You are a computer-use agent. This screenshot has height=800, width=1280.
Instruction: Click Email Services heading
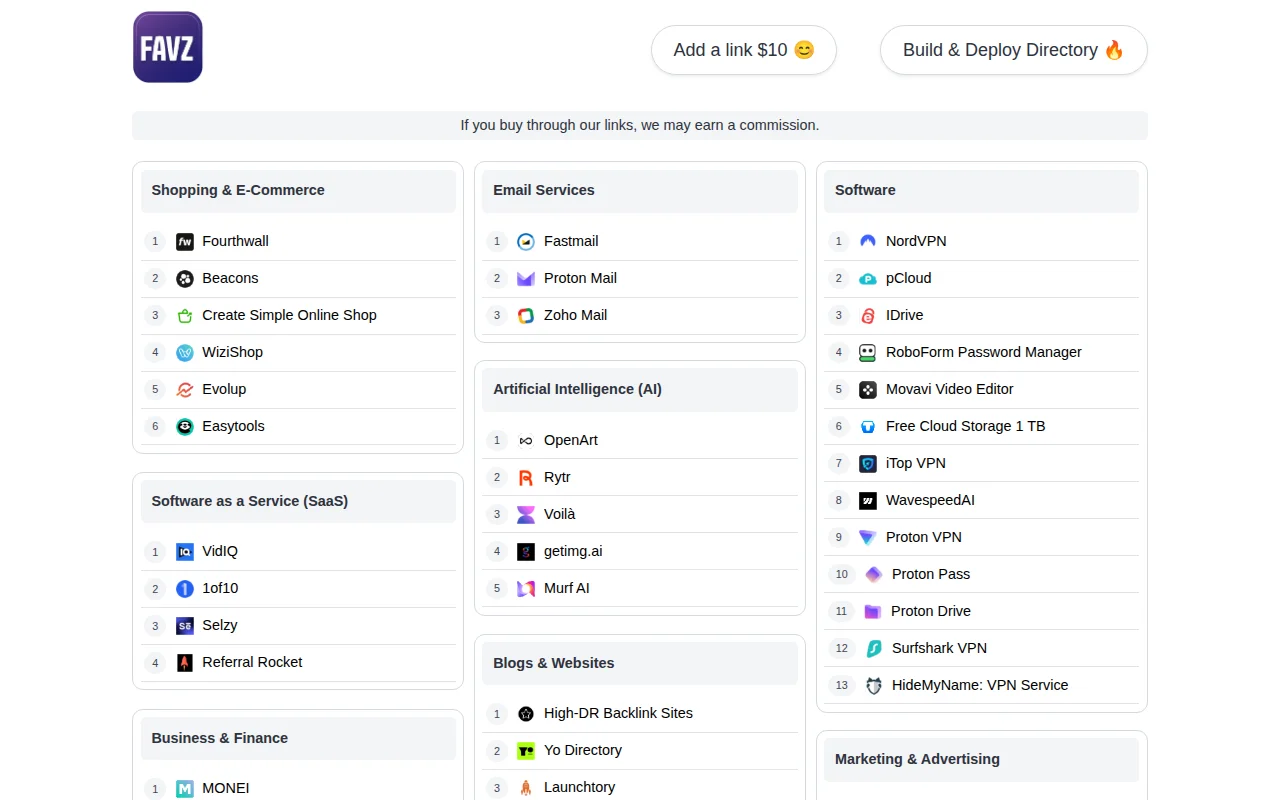544,190
